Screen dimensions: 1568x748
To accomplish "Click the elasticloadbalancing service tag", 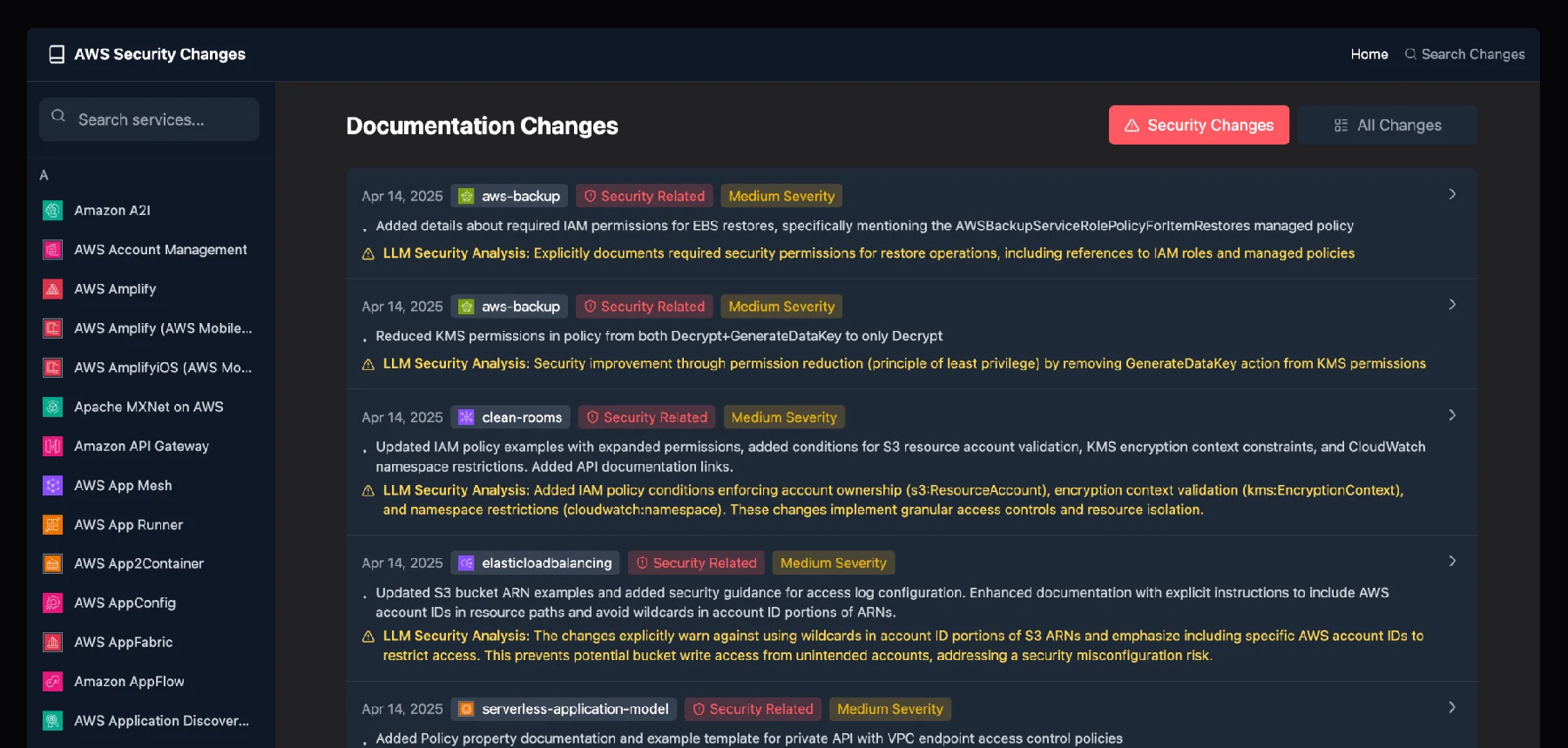I will pyautogui.click(x=535, y=563).
